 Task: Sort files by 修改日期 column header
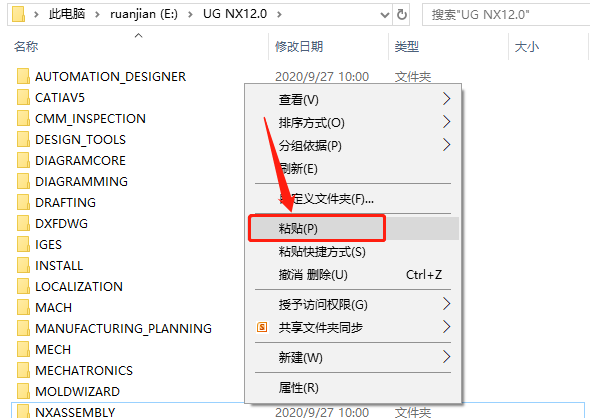point(299,46)
